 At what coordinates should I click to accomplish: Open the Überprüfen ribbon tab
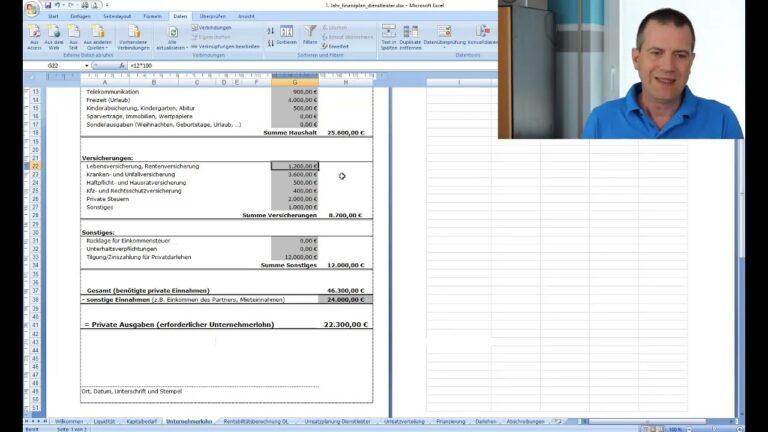pos(213,17)
